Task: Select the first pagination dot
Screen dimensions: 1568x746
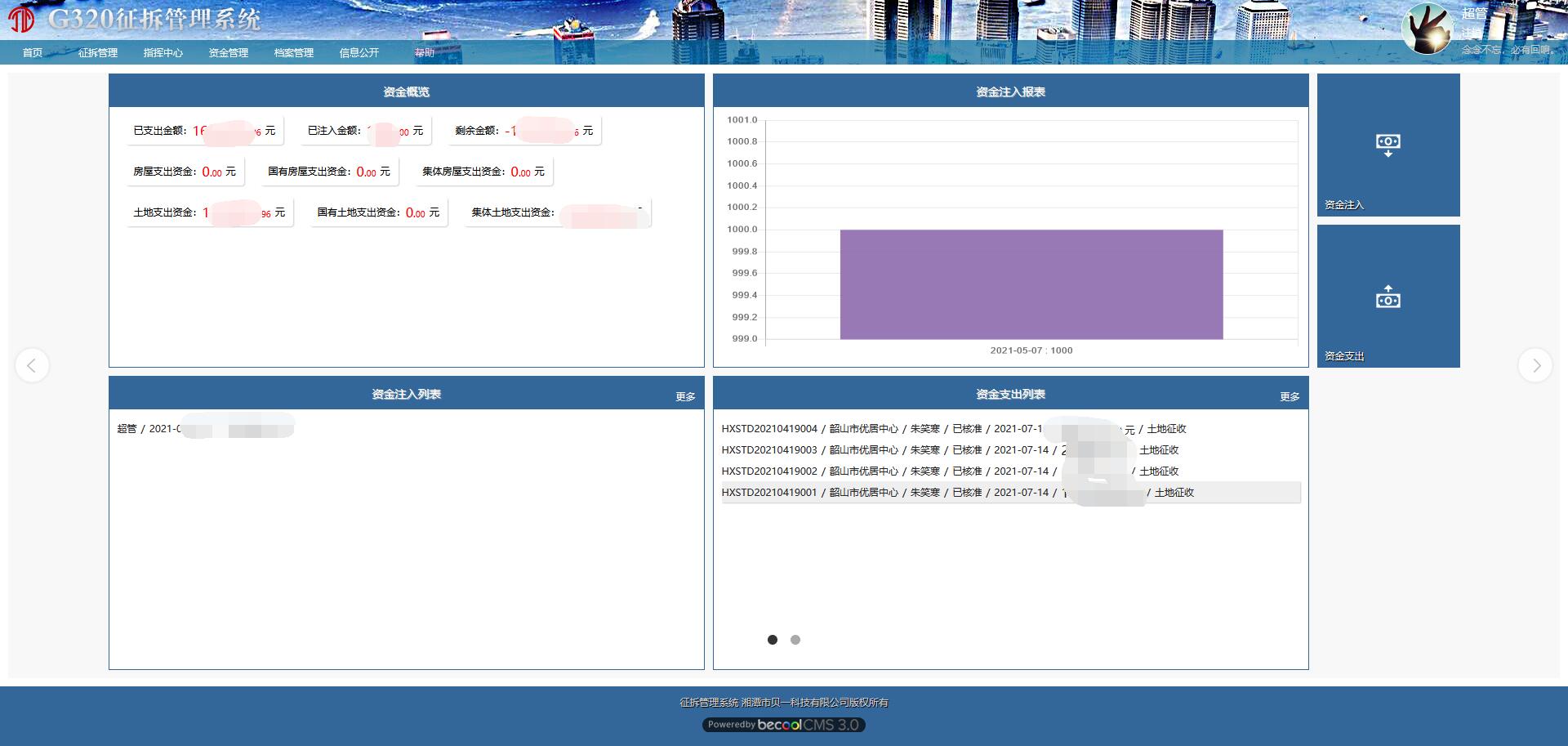Action: click(773, 640)
